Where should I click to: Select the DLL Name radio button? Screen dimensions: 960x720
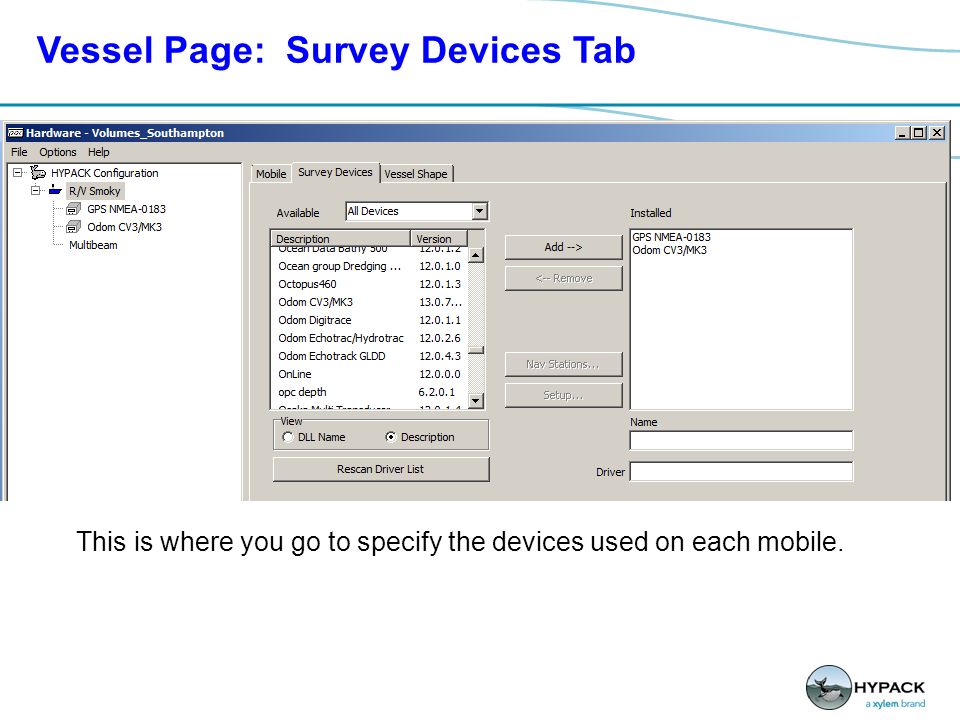click(x=288, y=437)
